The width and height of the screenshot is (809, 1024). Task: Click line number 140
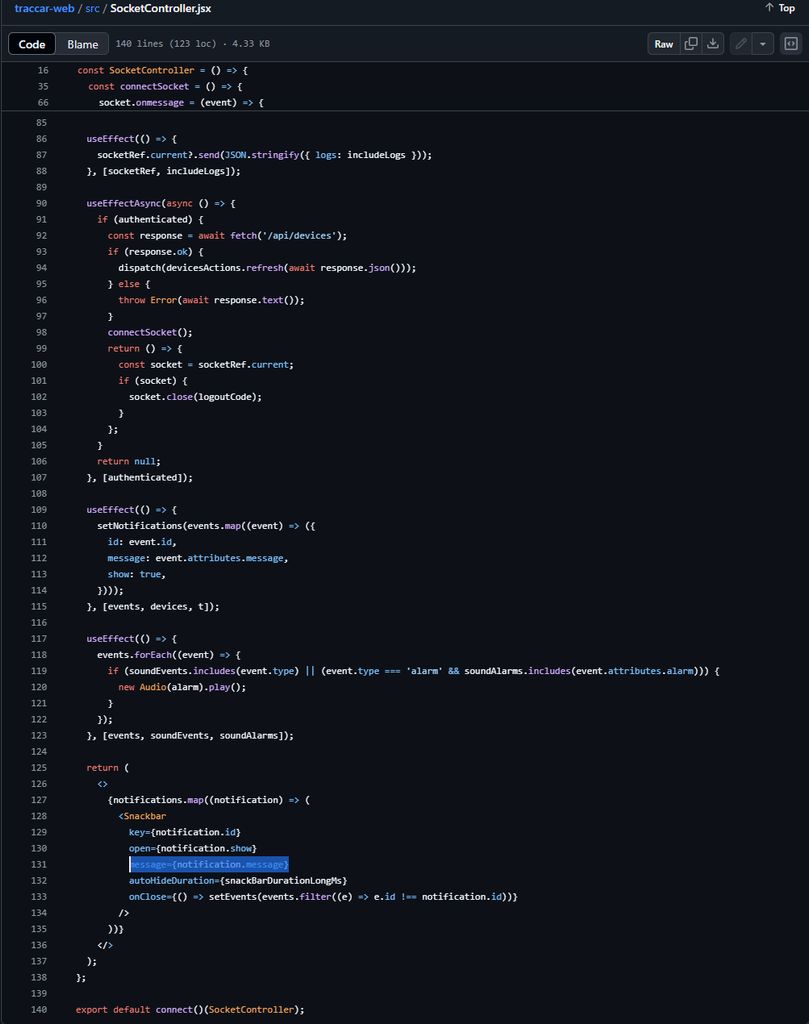(39, 1009)
